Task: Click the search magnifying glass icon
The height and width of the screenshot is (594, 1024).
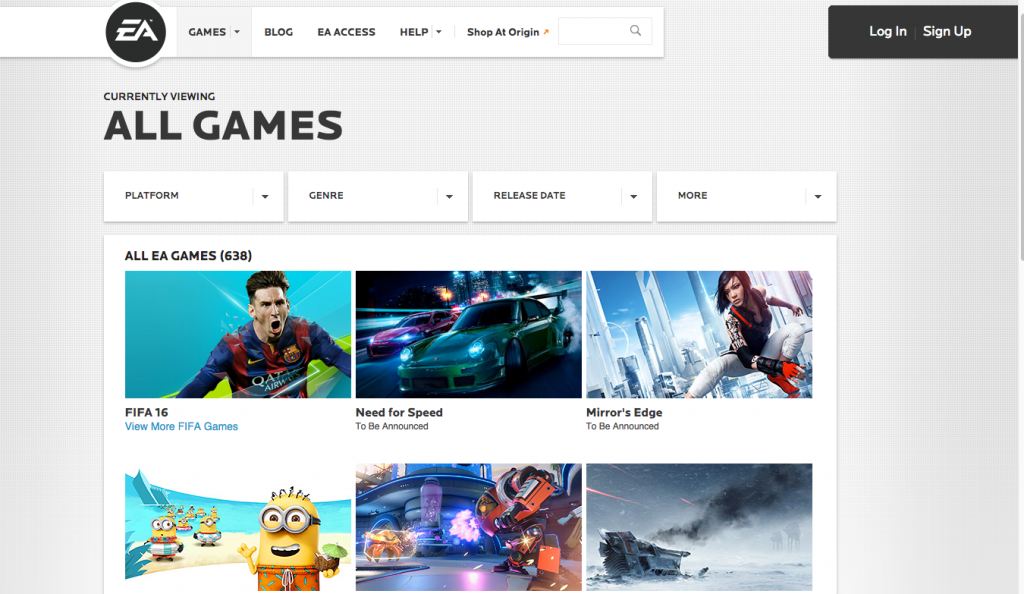Action: pyautogui.click(x=635, y=31)
